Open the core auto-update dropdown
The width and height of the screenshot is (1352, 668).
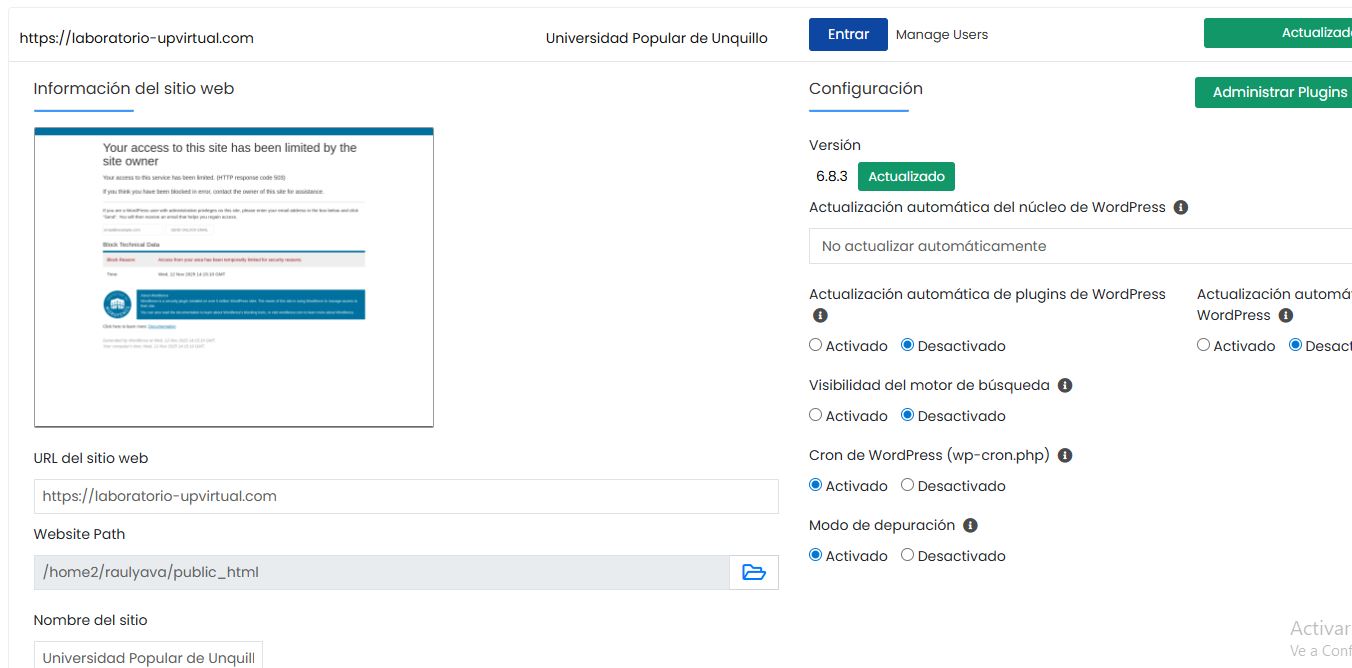pos(1080,246)
